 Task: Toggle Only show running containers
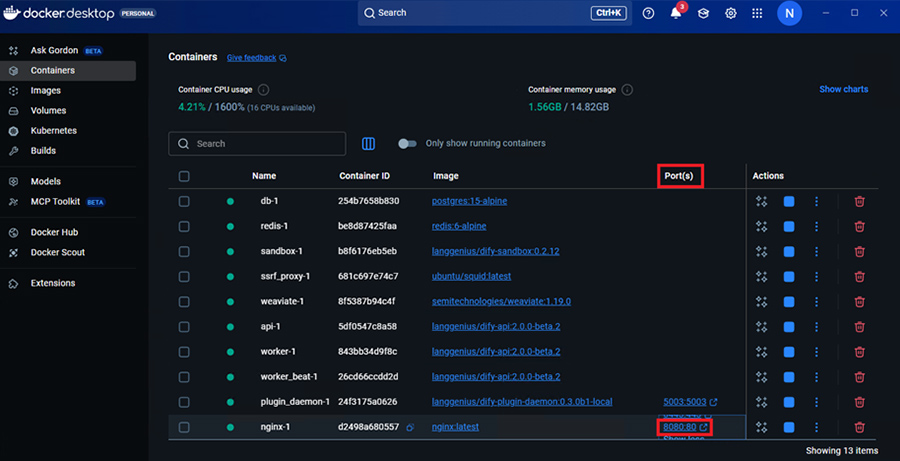407,144
